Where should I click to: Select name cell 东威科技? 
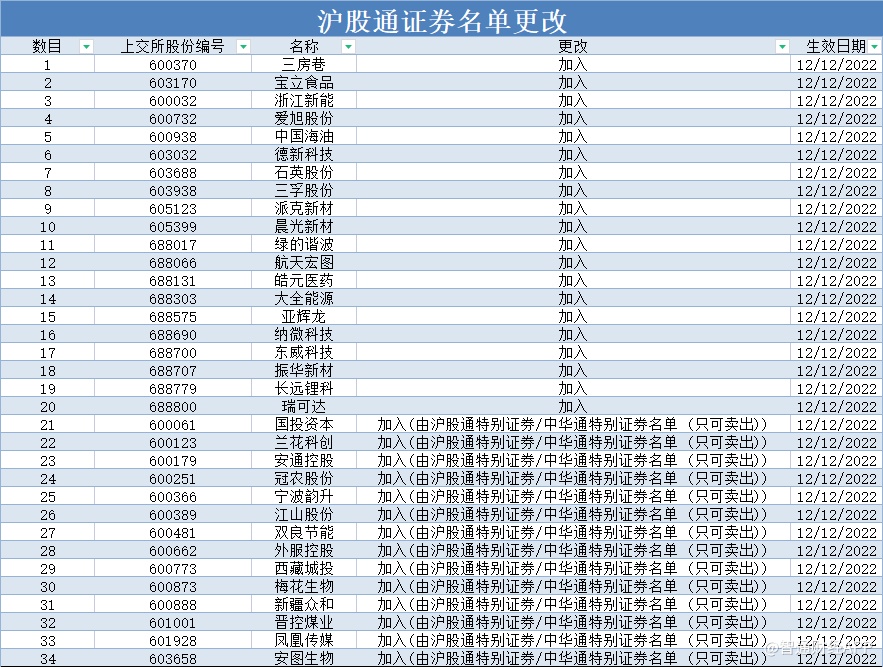pos(304,353)
